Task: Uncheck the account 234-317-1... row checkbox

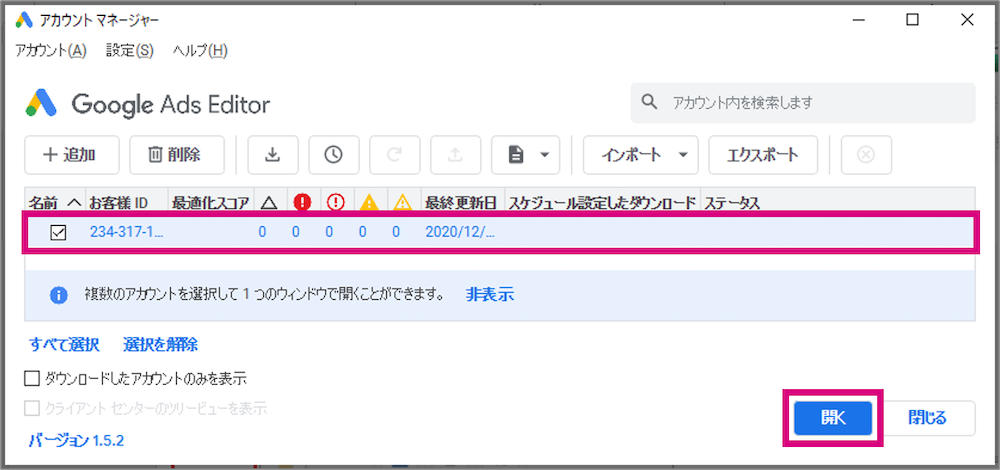Action: (58, 233)
